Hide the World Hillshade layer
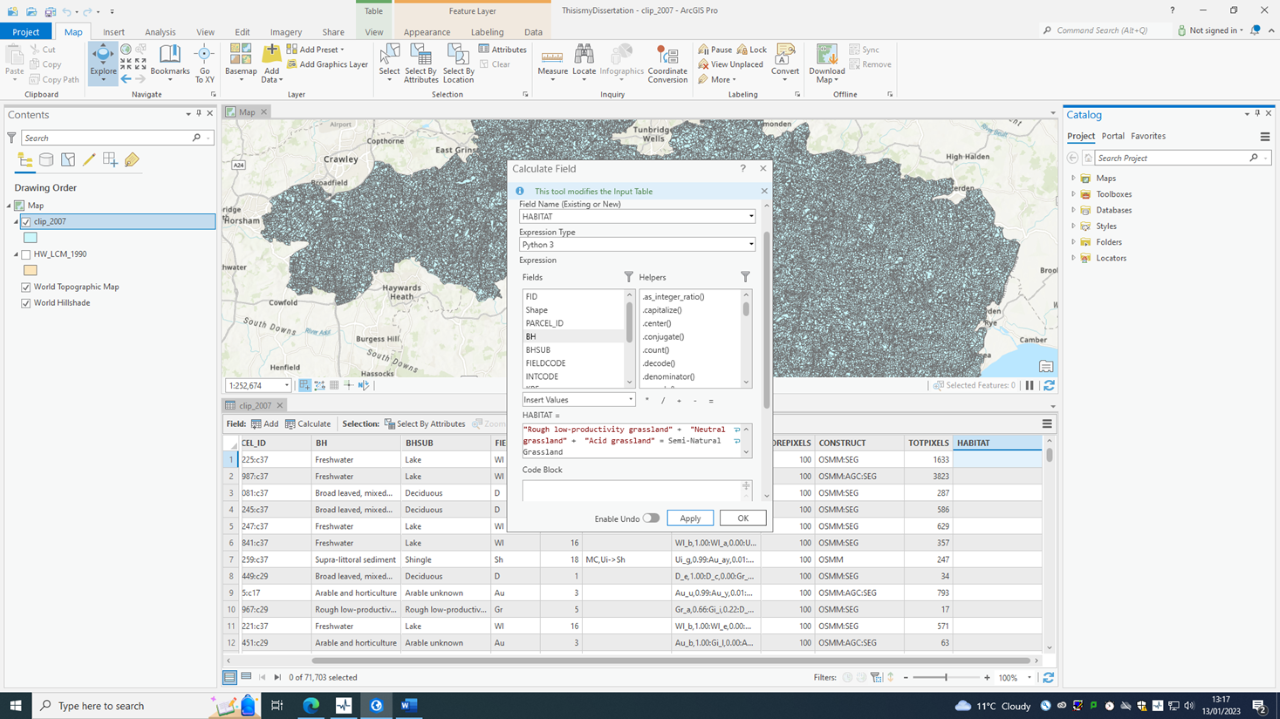 26,303
